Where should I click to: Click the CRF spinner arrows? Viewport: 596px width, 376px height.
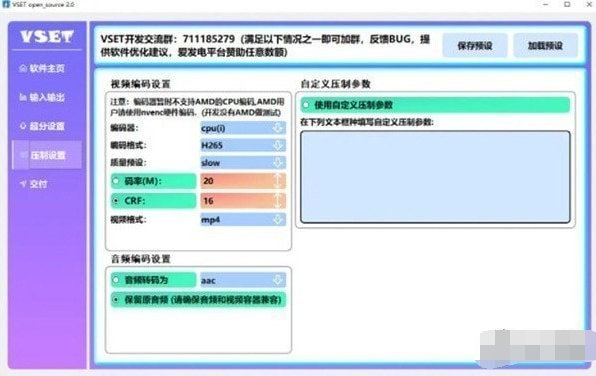(x=278, y=201)
